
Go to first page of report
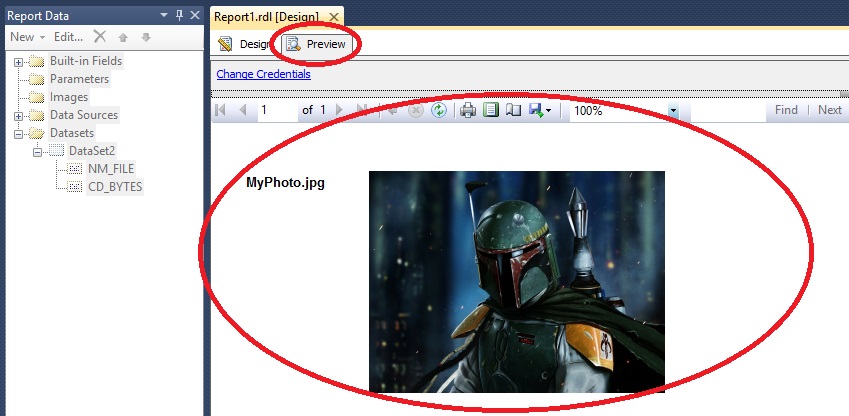coord(220,110)
